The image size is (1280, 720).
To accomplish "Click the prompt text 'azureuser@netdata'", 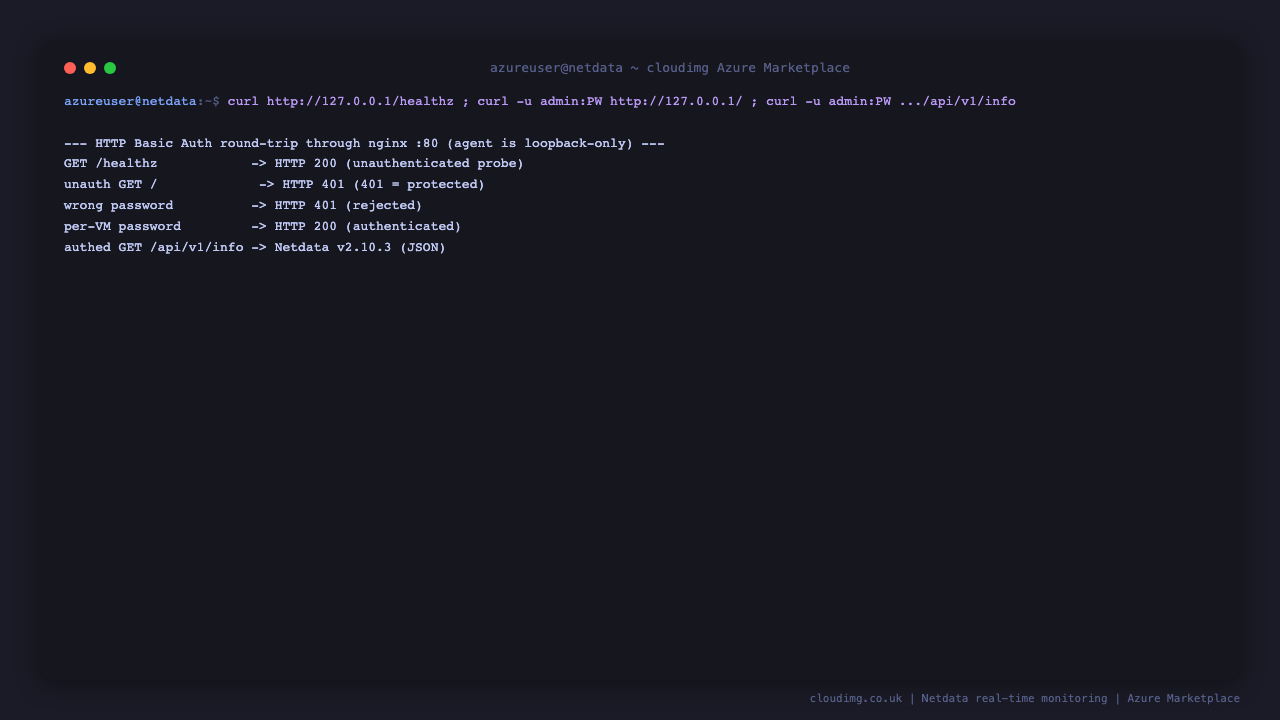I will 130,101.
